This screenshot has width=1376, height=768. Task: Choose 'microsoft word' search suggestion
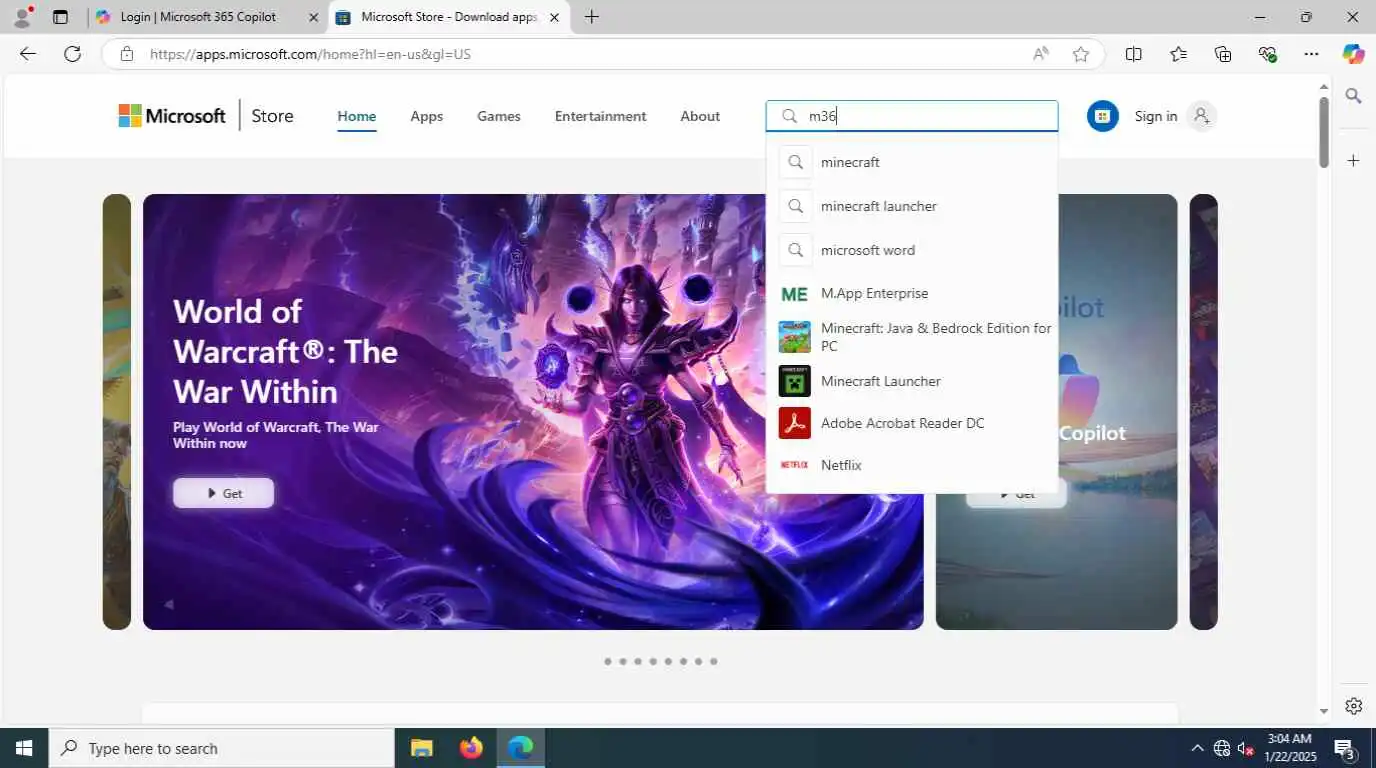point(912,250)
